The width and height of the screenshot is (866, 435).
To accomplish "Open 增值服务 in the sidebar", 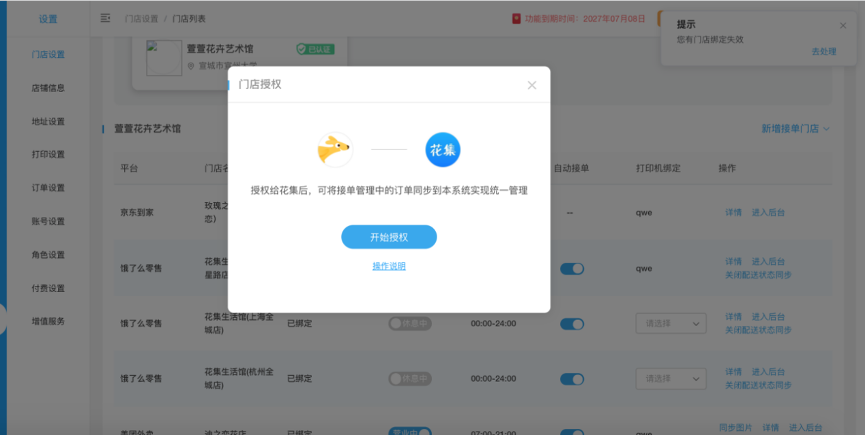I will coord(48,321).
